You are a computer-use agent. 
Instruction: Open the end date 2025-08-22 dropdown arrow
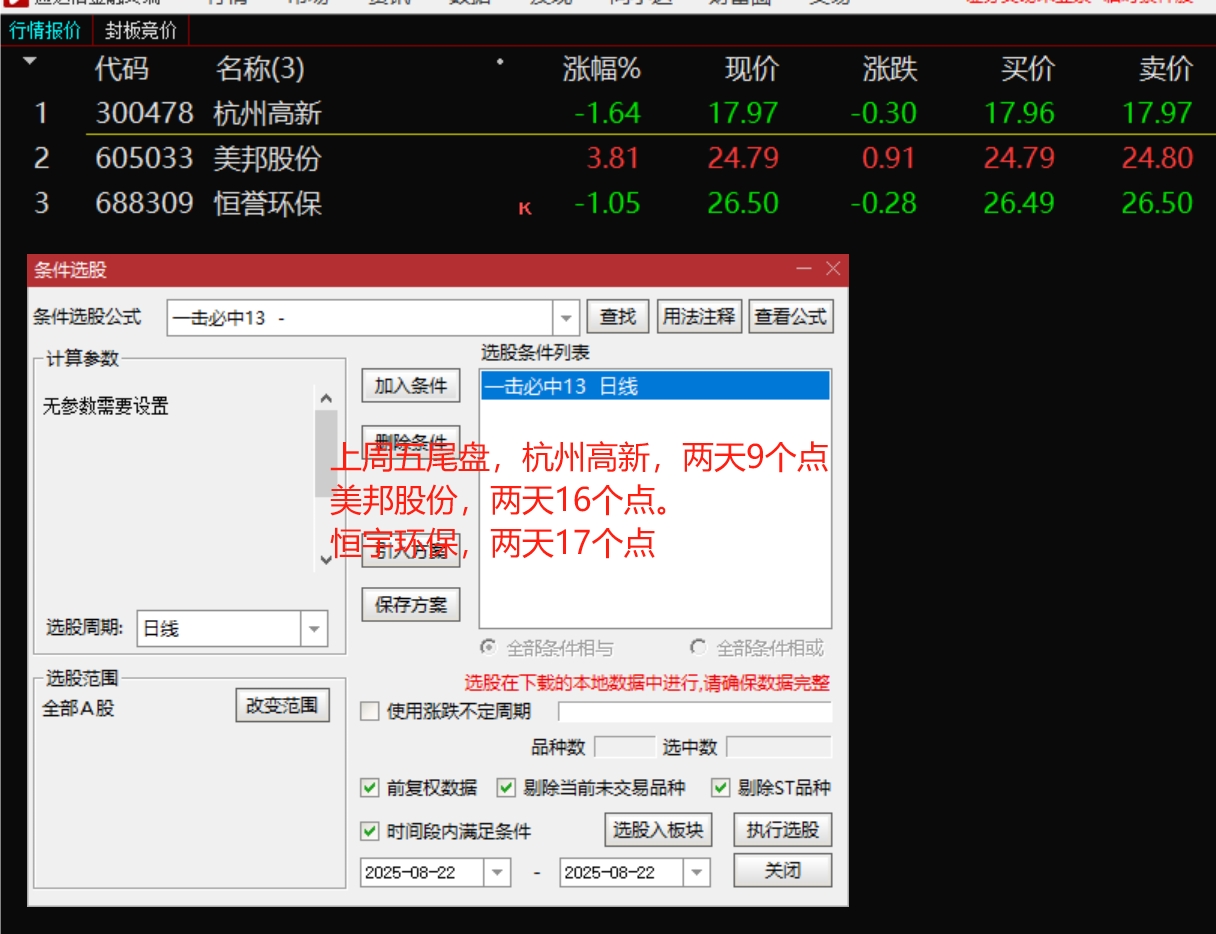[698, 872]
